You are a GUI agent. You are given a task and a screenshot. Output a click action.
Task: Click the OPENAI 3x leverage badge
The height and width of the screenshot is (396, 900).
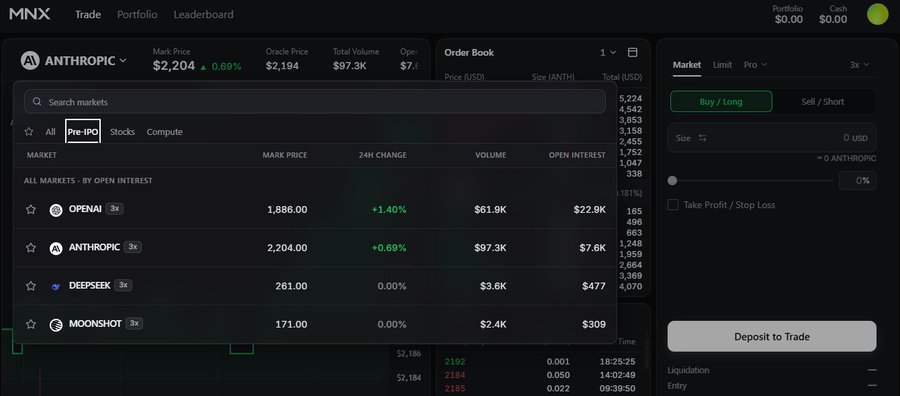tap(115, 208)
